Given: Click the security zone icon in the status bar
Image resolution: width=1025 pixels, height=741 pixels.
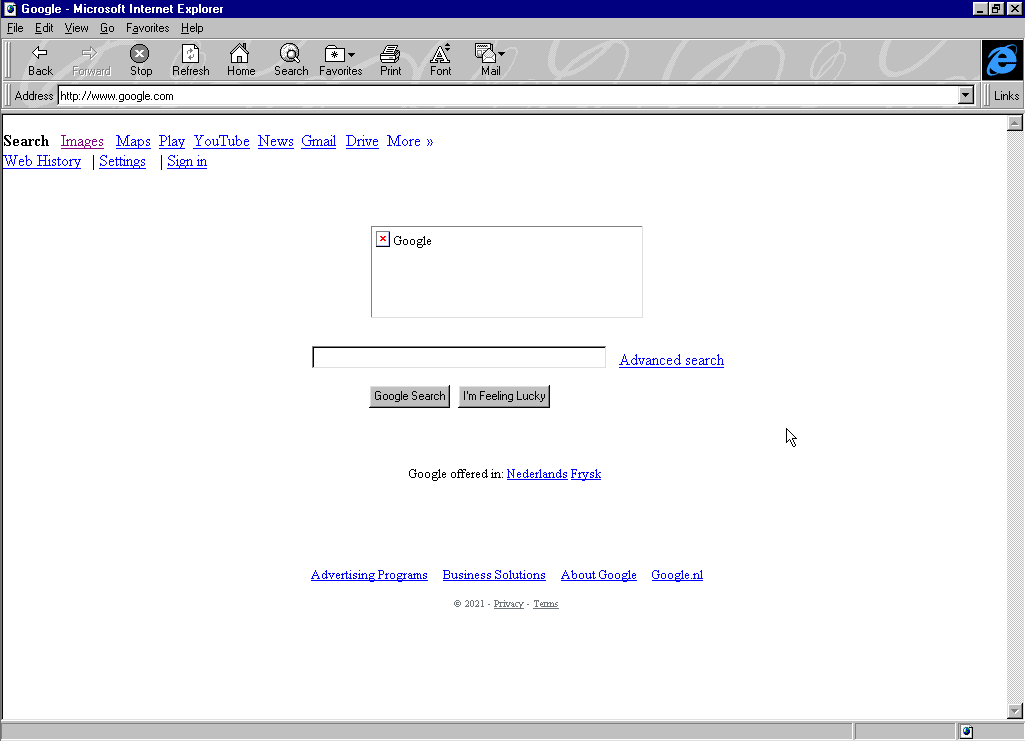Looking at the screenshot, I should tap(967, 732).
